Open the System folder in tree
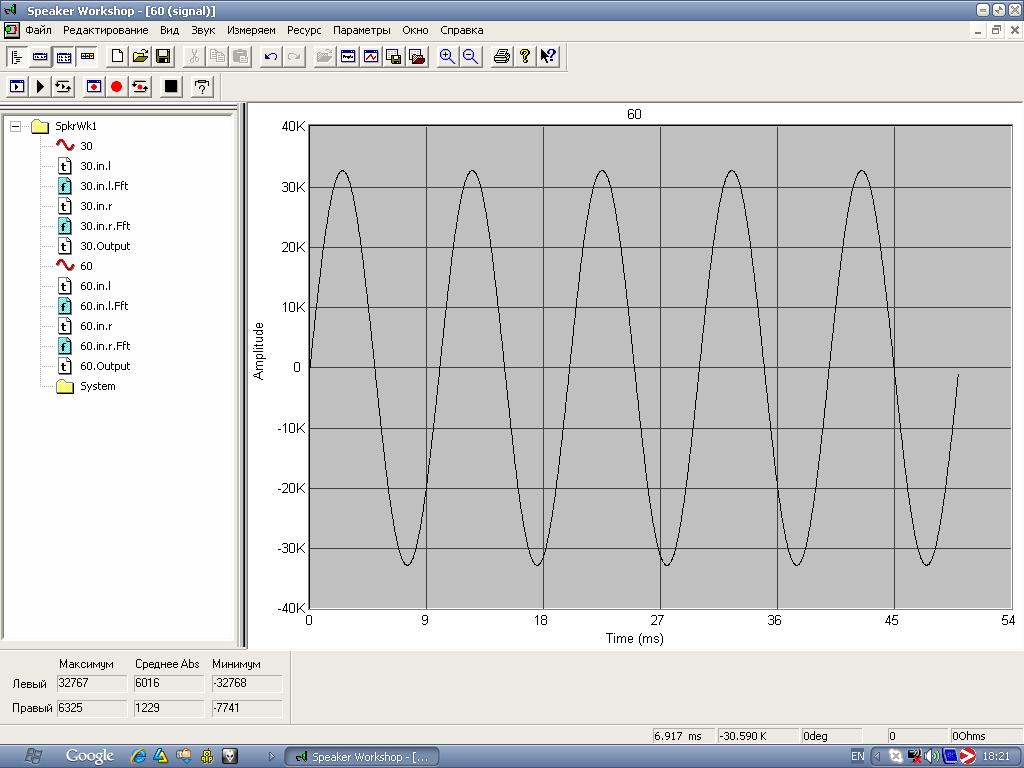The image size is (1024, 768). [x=97, y=386]
